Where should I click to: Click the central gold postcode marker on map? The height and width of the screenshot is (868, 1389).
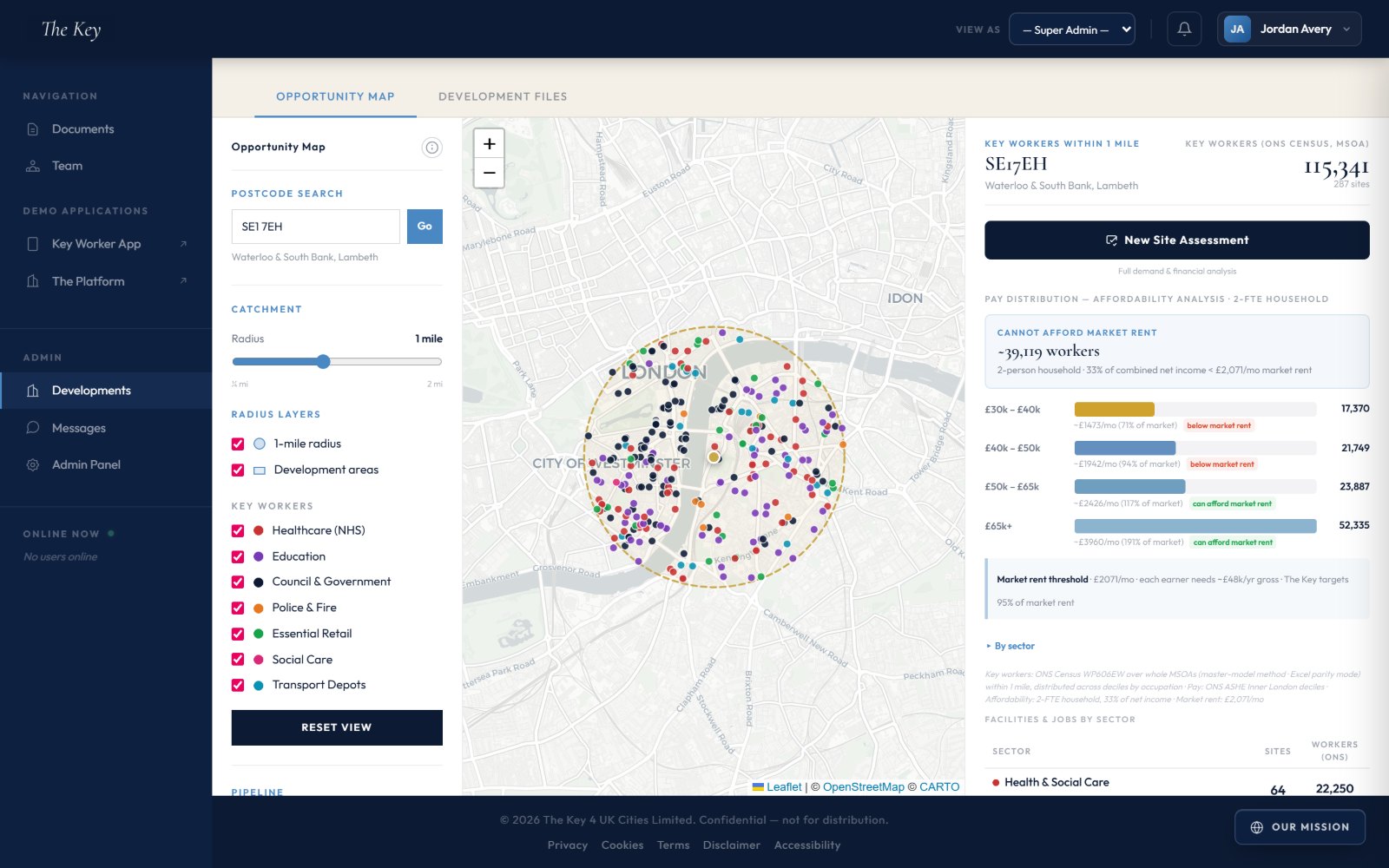[x=714, y=457]
